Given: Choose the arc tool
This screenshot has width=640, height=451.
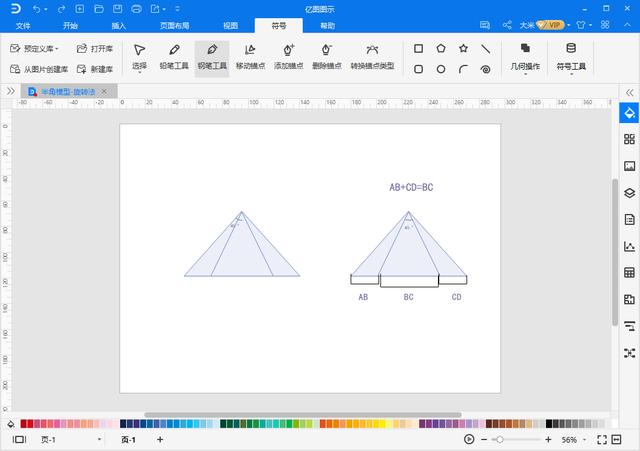Looking at the screenshot, I should tap(463, 69).
